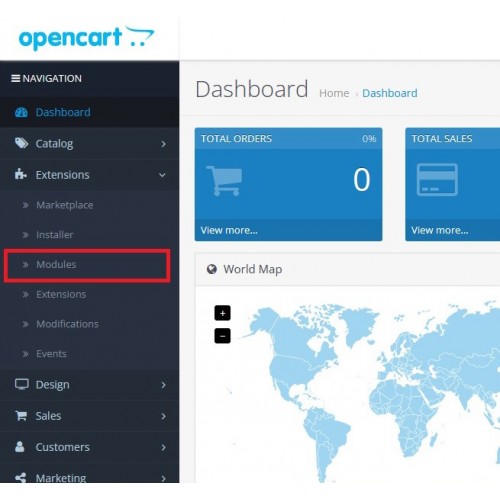Toggle the navigation hamburger icon

[15, 78]
